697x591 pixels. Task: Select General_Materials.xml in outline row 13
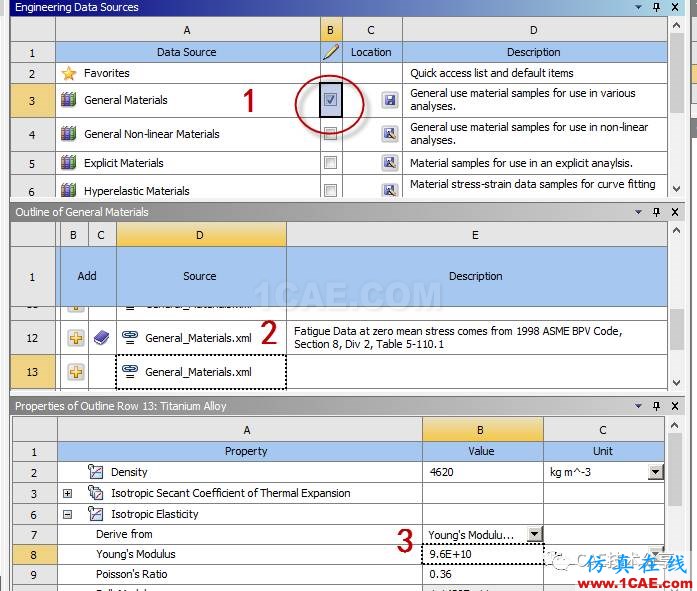[198, 372]
